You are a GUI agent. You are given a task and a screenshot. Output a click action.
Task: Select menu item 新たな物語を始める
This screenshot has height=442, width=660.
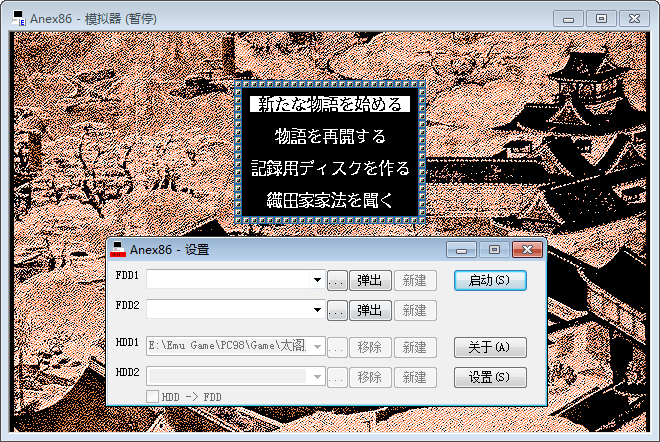[x=330, y=104]
